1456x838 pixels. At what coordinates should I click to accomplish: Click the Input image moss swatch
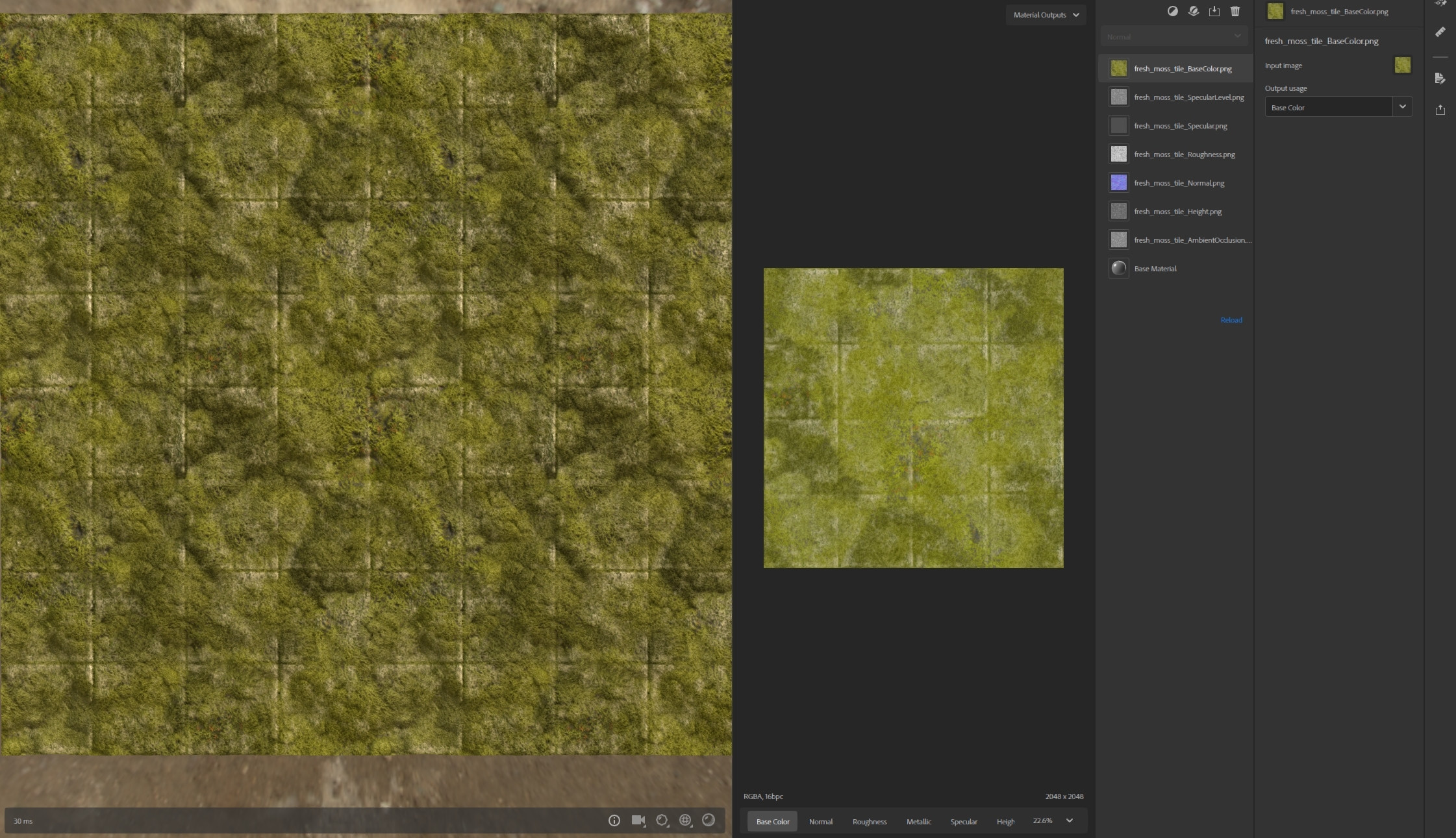[x=1402, y=66]
